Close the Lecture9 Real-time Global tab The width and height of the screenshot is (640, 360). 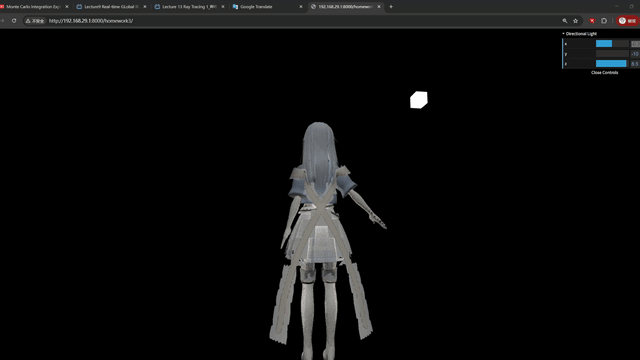(145, 7)
